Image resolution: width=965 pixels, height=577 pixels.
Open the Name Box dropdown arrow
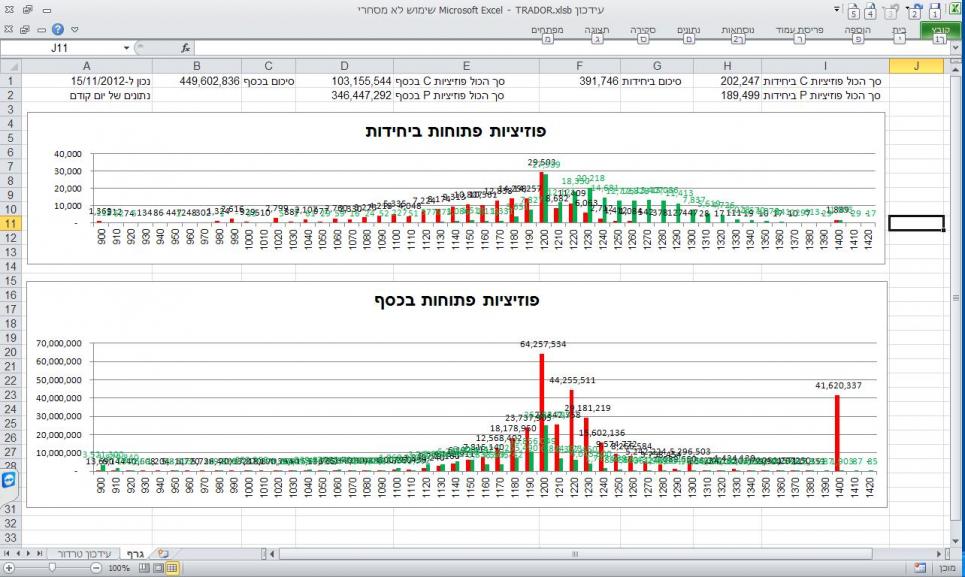pyautogui.click(x=126, y=48)
